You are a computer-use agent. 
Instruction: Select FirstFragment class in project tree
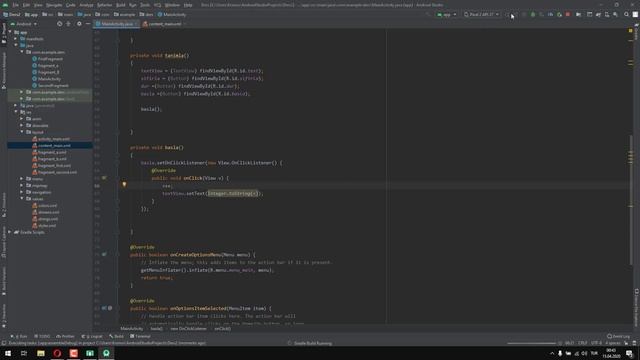(50, 59)
